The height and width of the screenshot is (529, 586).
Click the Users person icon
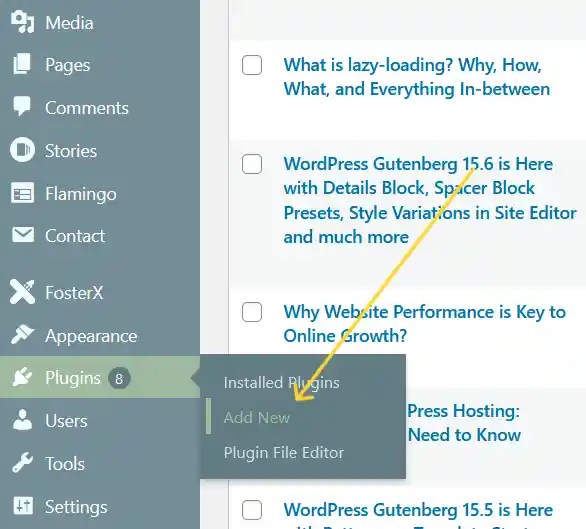pyautogui.click(x=22, y=419)
